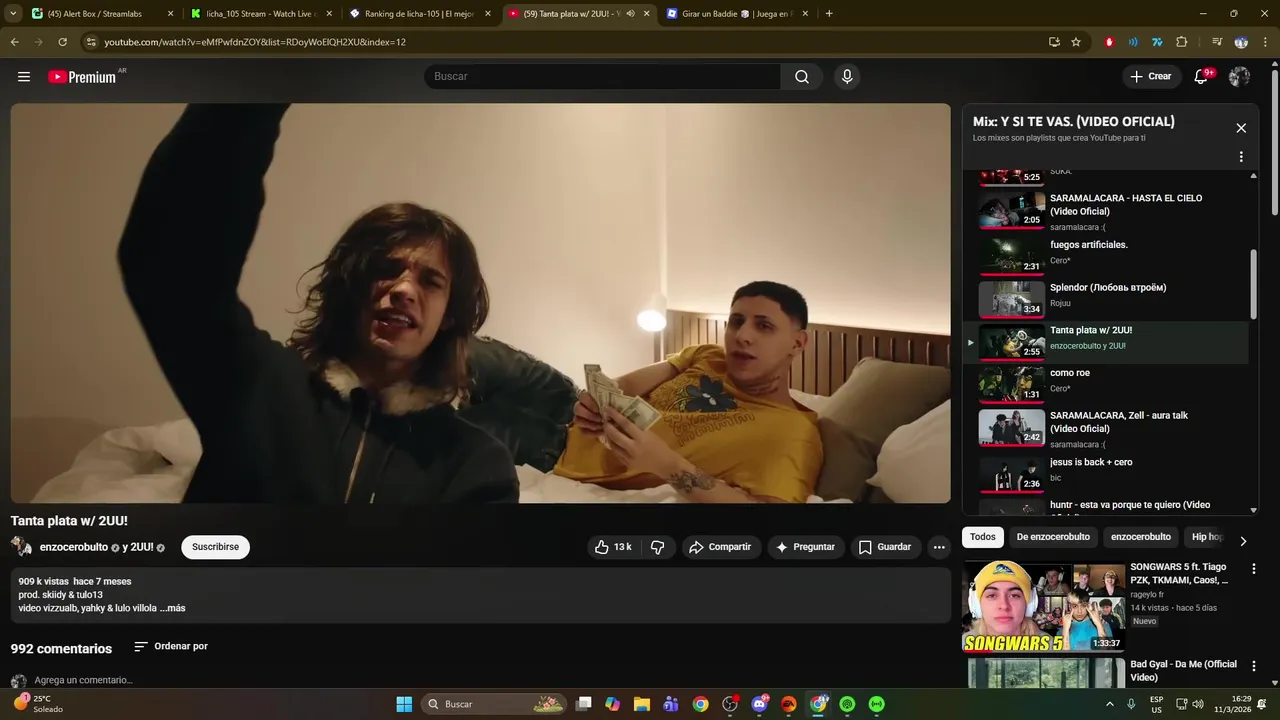Play SARAMALACARA - HASTA EL CIELO from the mix
Image resolution: width=1280 pixels, height=720 pixels.
[x=1106, y=211]
